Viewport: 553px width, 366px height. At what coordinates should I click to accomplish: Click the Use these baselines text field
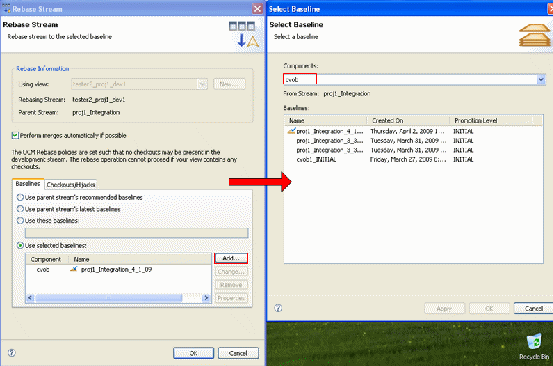[136, 233]
